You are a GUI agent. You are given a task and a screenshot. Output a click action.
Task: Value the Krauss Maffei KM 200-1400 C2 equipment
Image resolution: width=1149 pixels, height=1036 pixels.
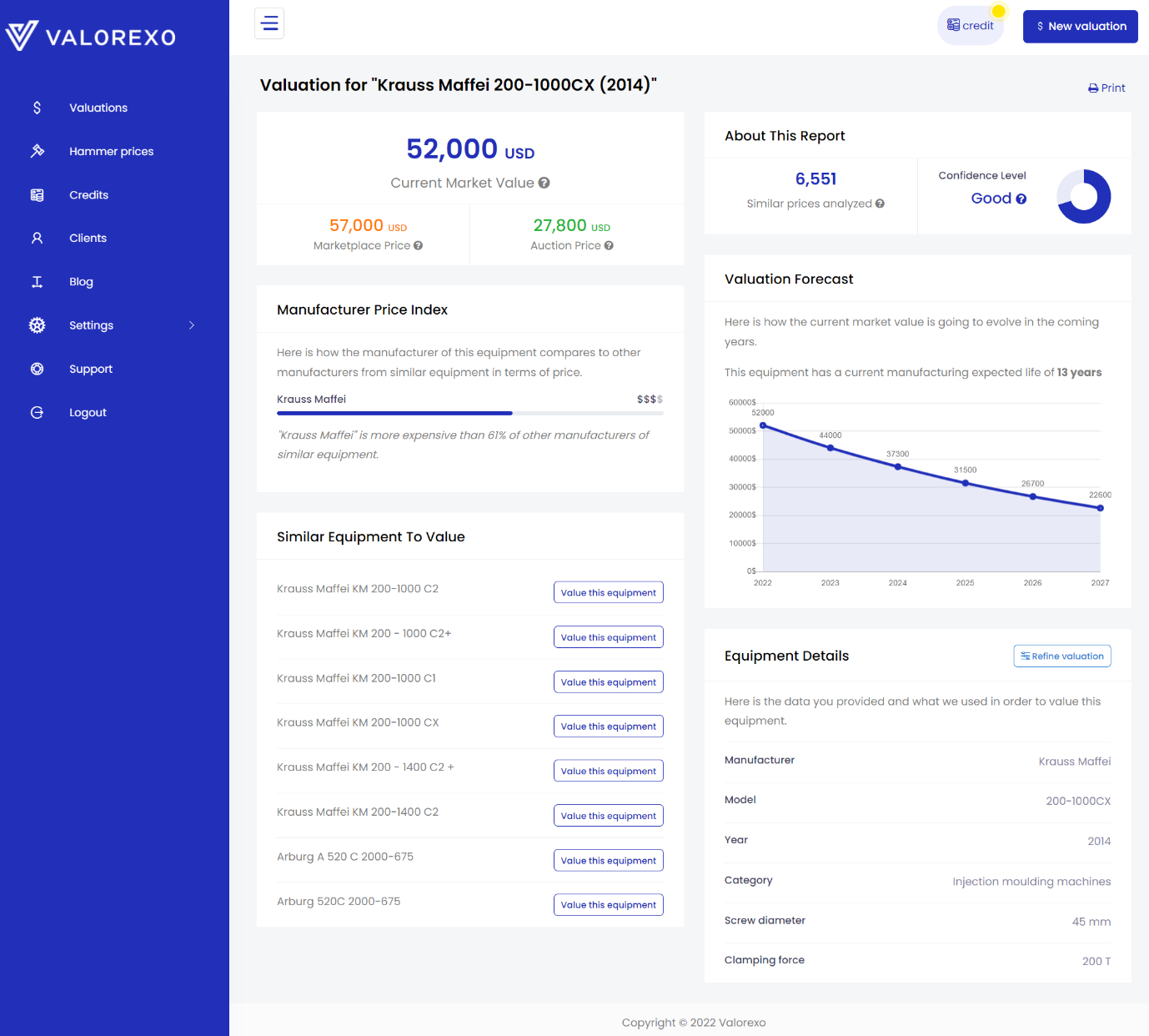609,816
